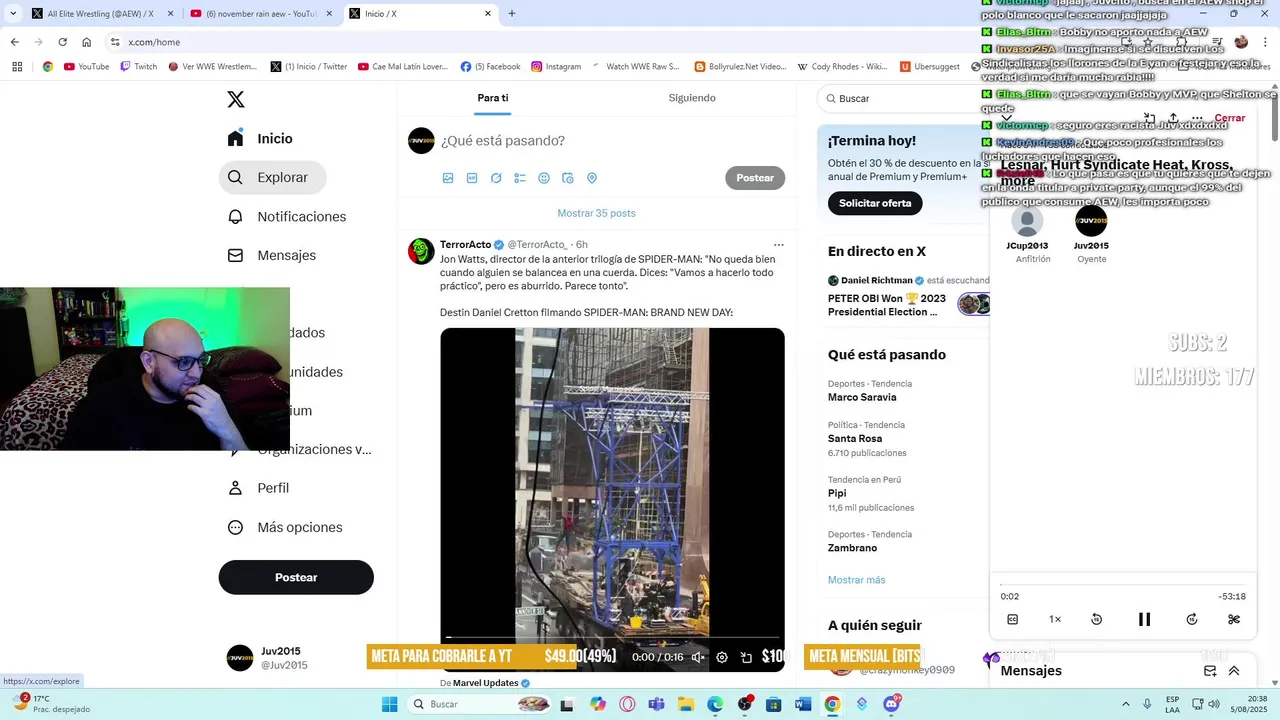Viewport: 1280px width, 720px height.
Task: Rewind 15 seconds in Space player
Action: pos(1096,619)
